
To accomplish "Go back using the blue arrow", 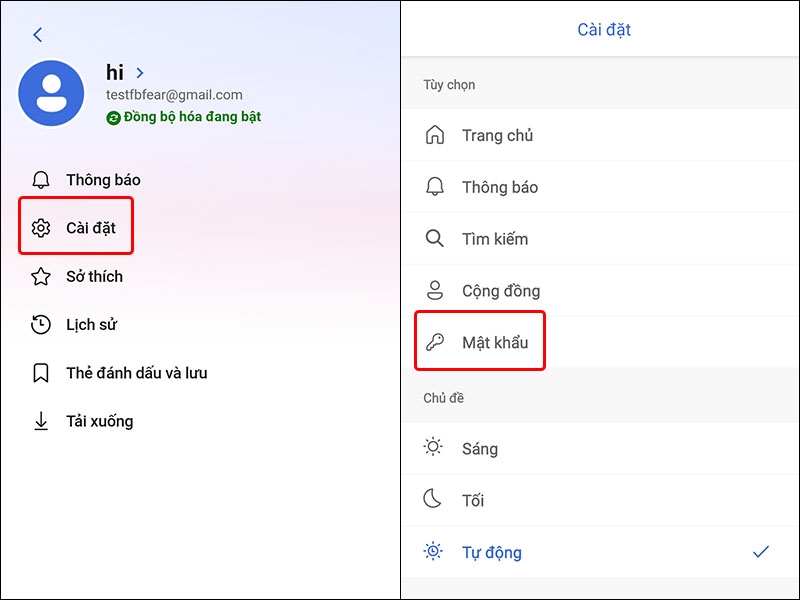I will coord(37,35).
